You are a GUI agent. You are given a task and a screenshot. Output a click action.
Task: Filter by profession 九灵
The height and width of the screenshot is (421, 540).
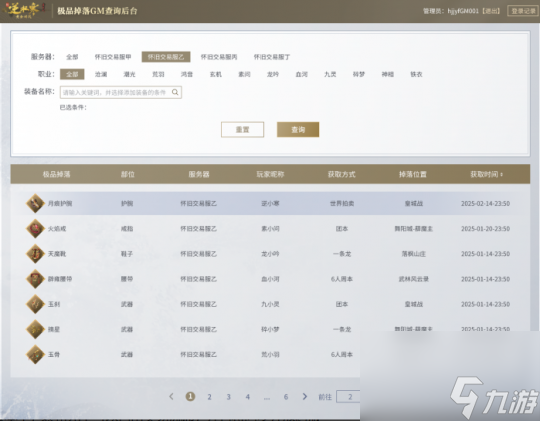coord(330,74)
